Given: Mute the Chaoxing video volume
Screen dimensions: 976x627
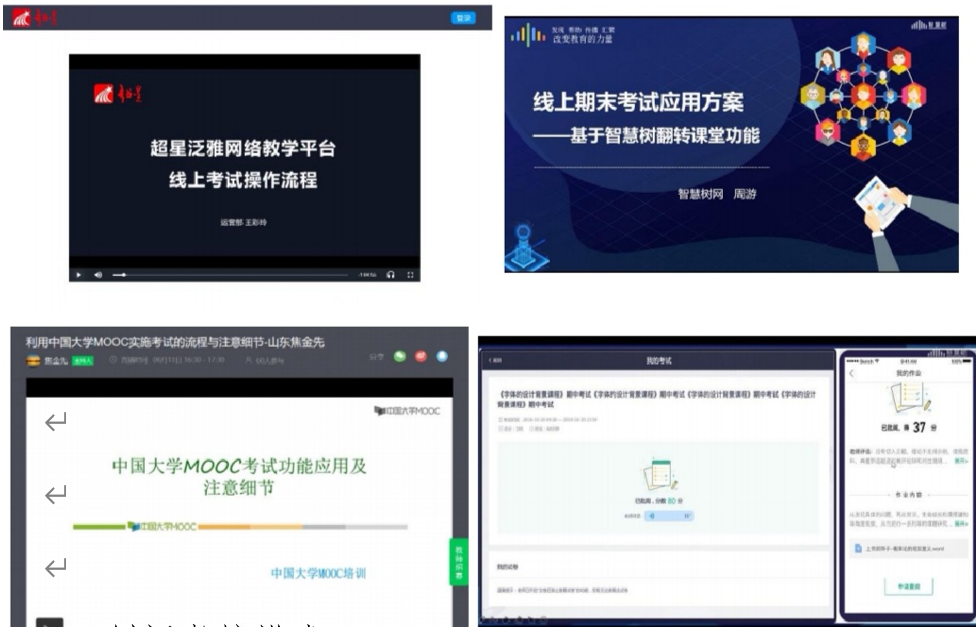Looking at the screenshot, I should click(x=98, y=274).
